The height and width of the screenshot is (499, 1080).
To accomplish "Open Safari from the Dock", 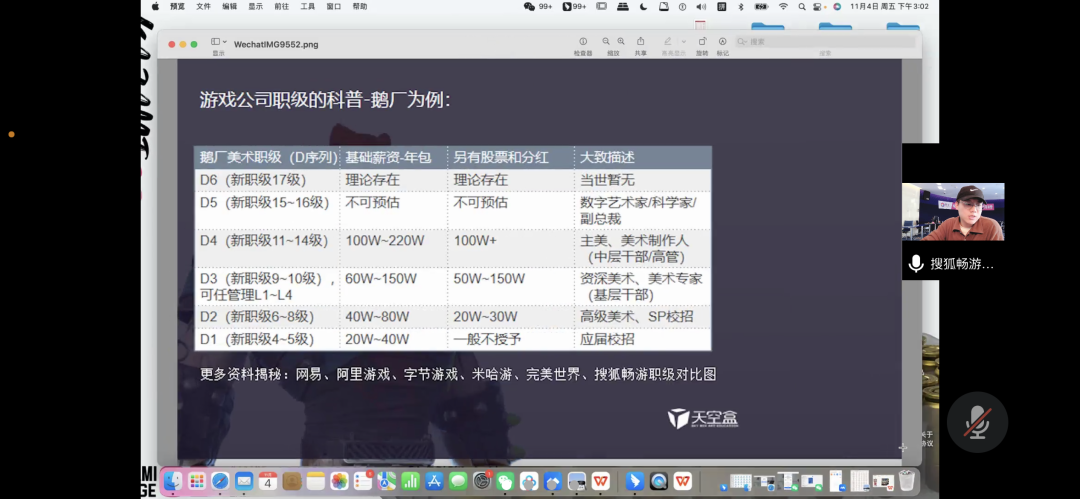I will pos(220,480).
